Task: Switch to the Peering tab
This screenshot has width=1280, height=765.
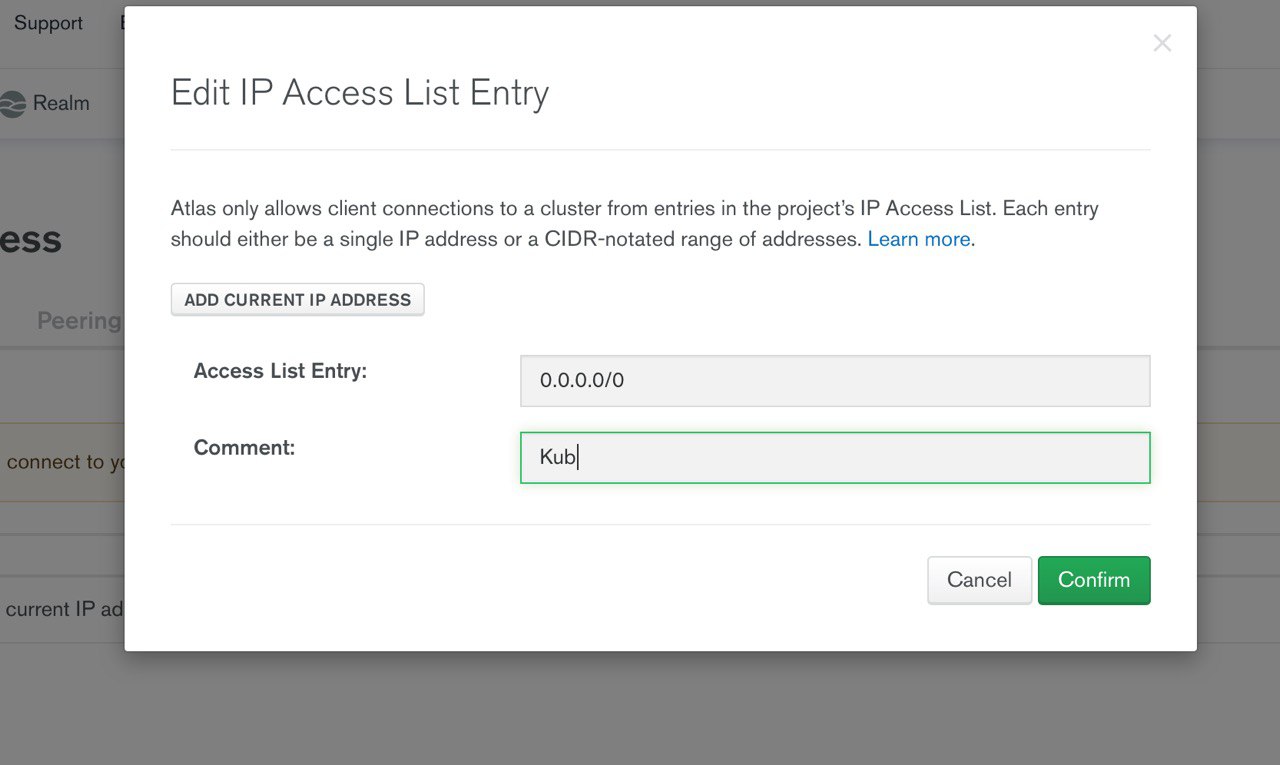Action: pos(79,321)
